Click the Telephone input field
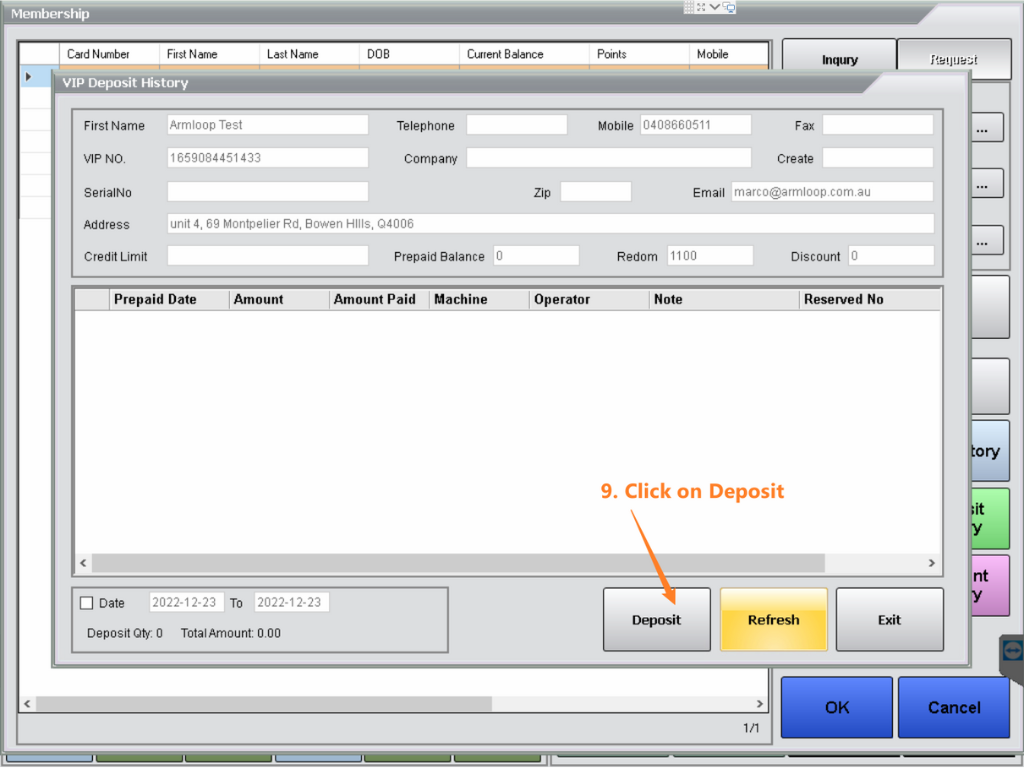 coord(516,125)
